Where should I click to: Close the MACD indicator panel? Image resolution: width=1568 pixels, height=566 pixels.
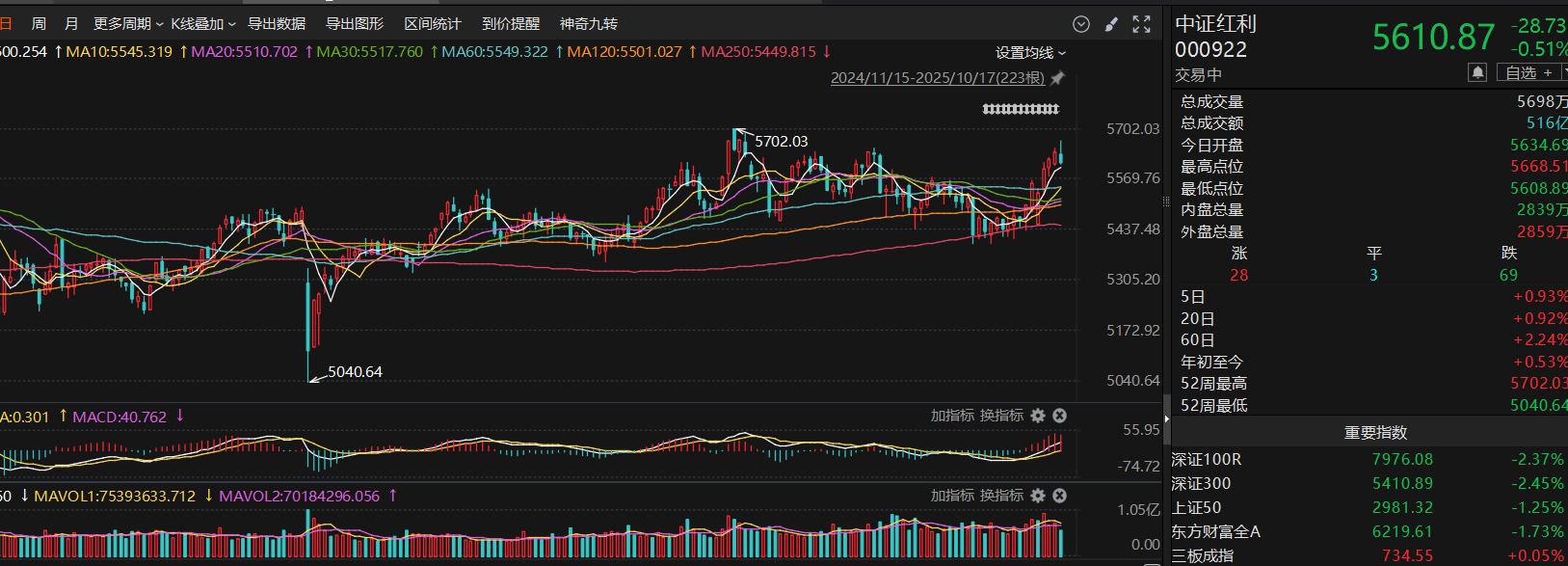pyautogui.click(x=1059, y=416)
